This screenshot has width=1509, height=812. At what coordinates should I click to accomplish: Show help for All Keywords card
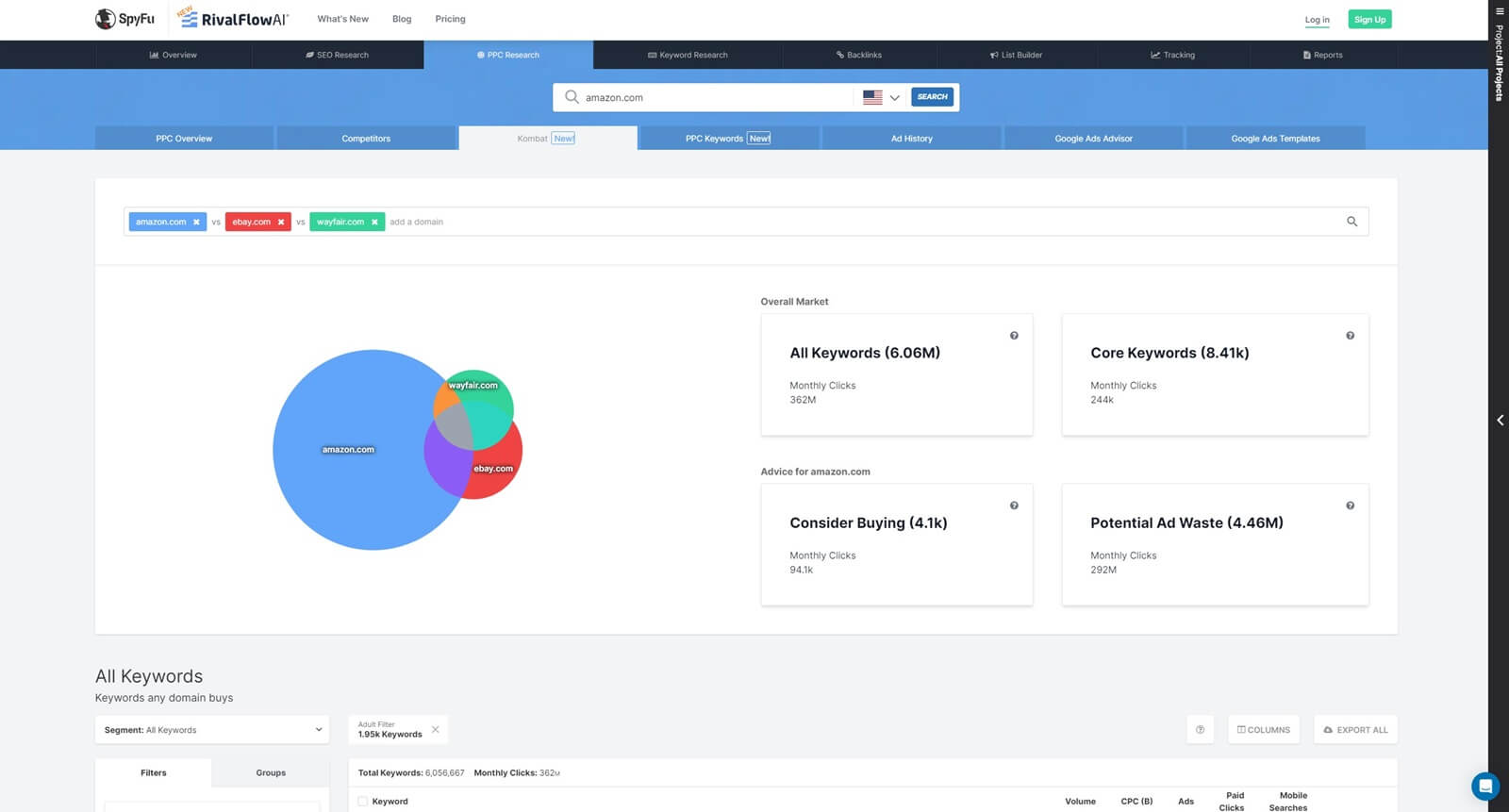click(1014, 336)
